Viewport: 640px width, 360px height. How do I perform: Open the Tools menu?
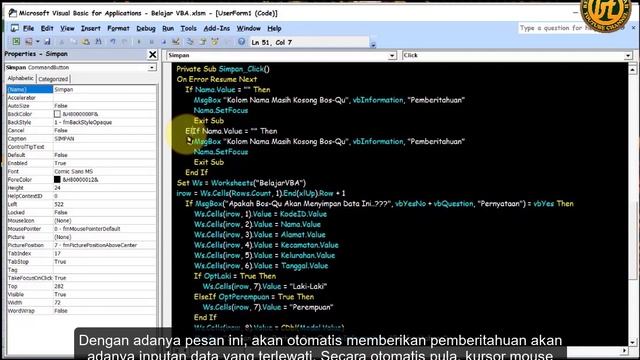[x=188, y=28]
